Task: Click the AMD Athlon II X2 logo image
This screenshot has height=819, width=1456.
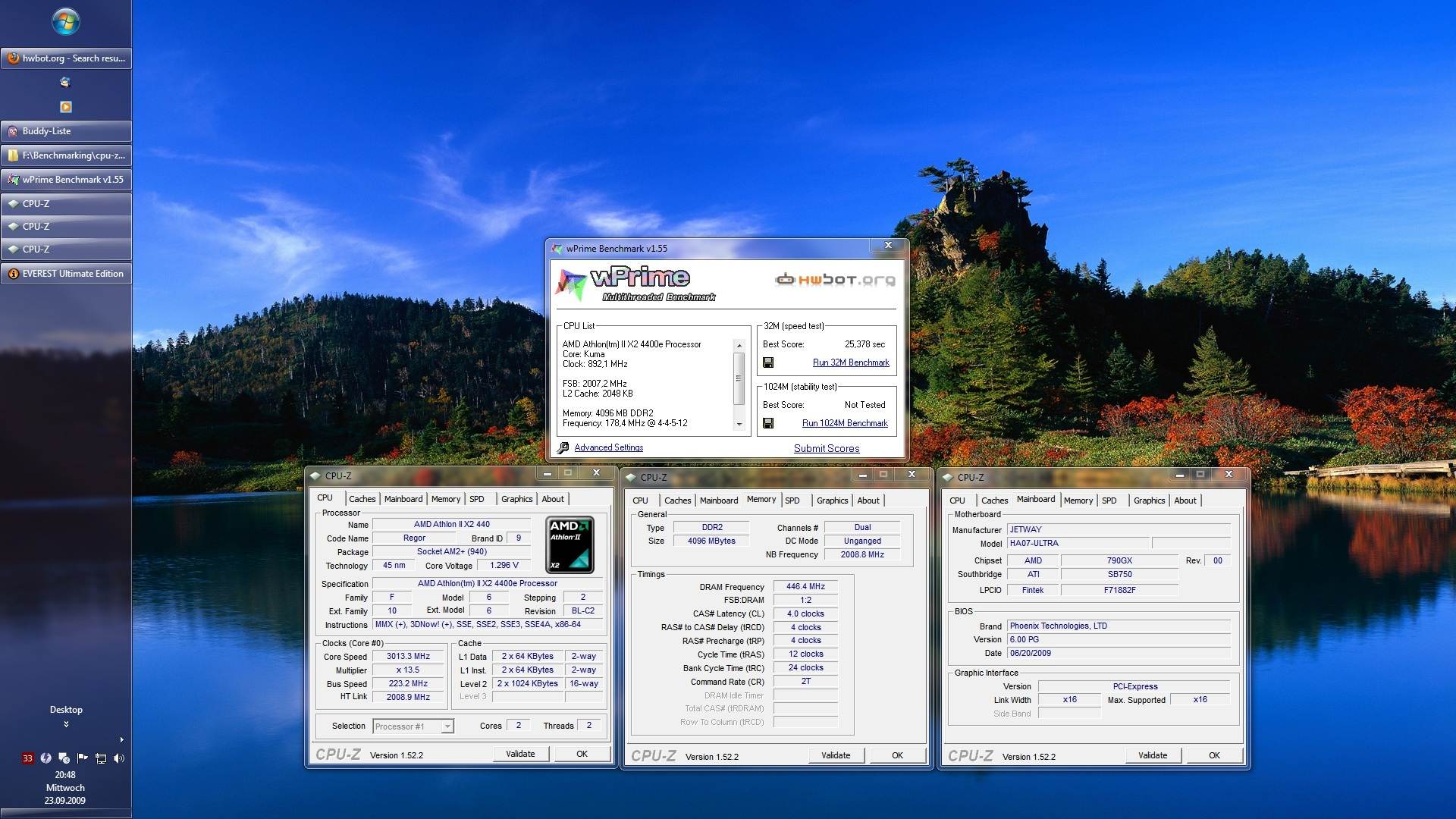Action: (570, 544)
